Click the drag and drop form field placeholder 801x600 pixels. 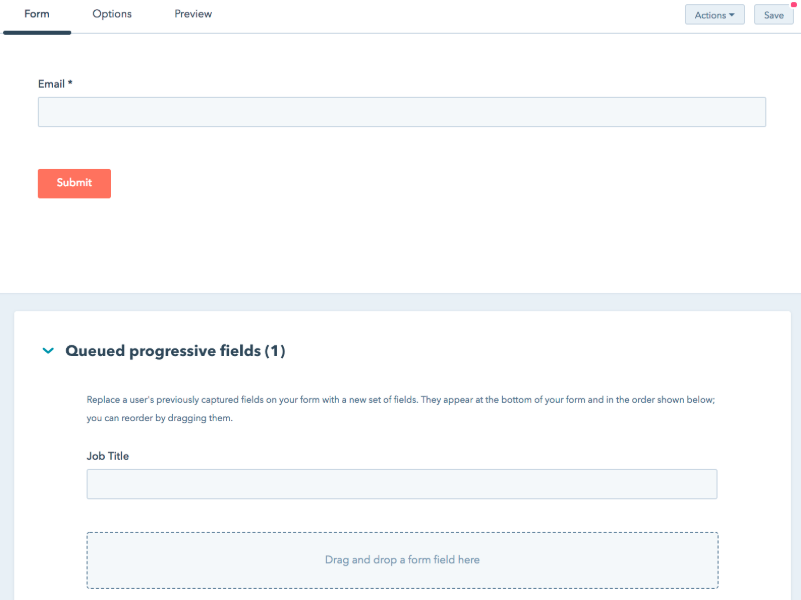pos(401,560)
